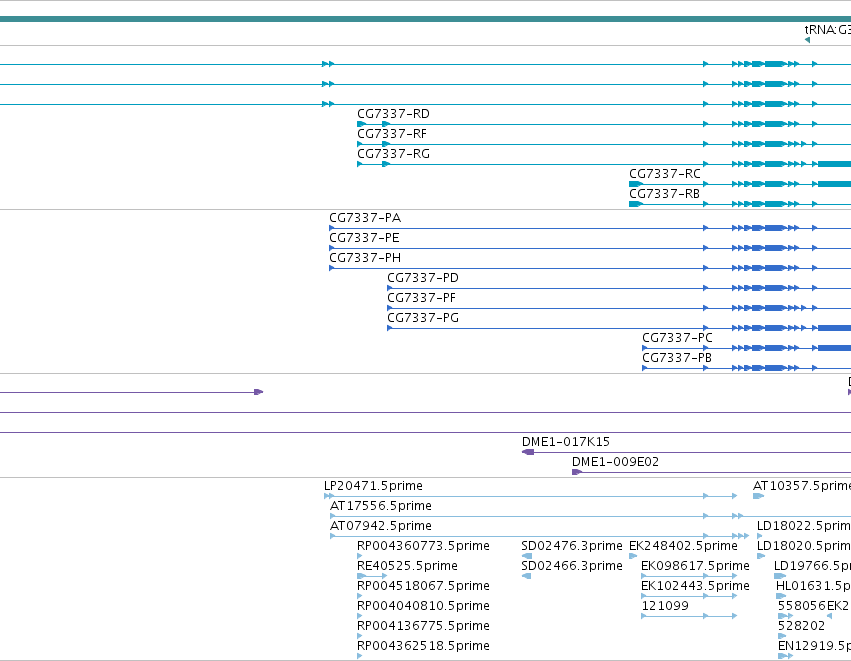This screenshot has height=661, width=851.
Task: Open the RP004362518.5prime EST feature
Action: 423,646
